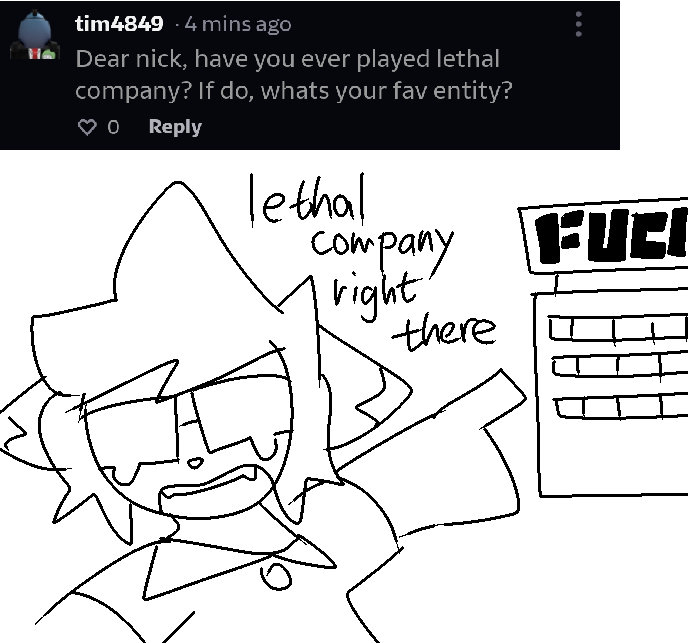Viewport: 688px width, 643px height.
Task: Open tim4849's profile avatar
Action: [35, 35]
